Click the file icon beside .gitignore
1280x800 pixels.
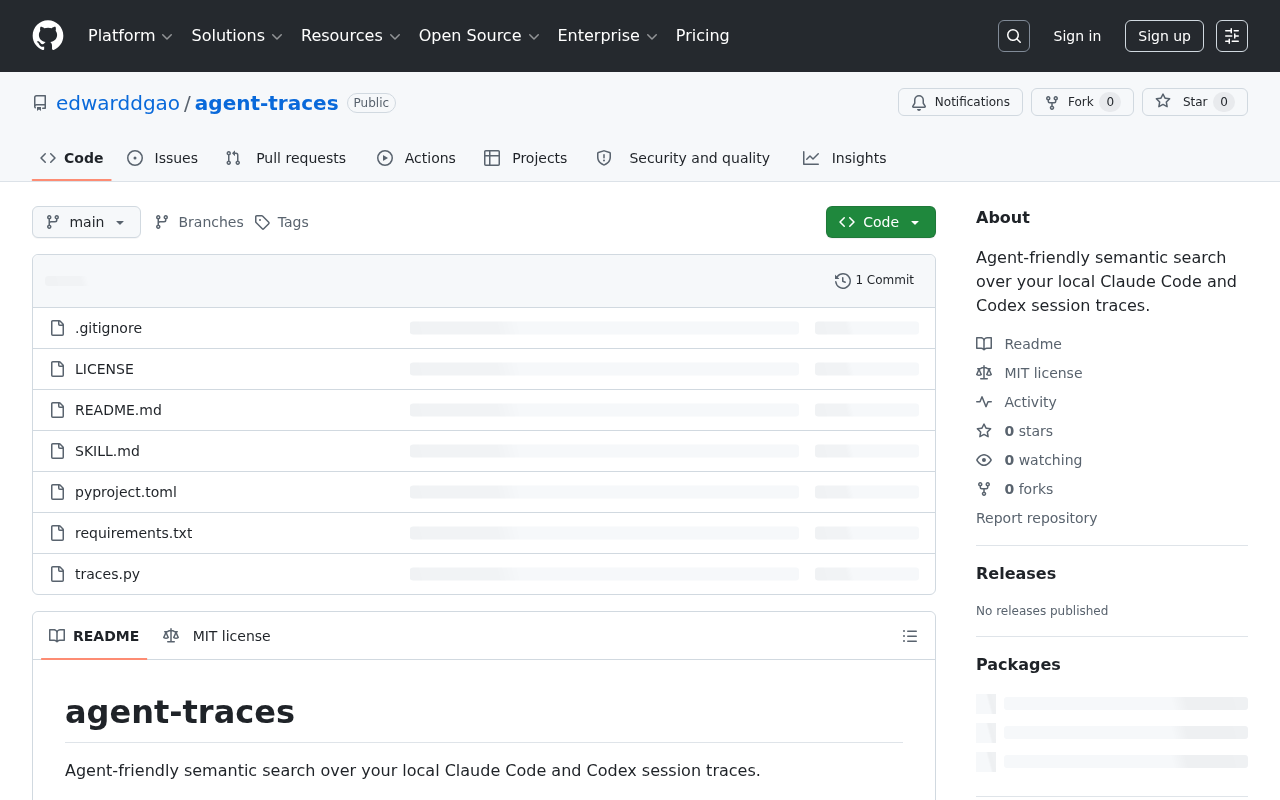(58, 328)
